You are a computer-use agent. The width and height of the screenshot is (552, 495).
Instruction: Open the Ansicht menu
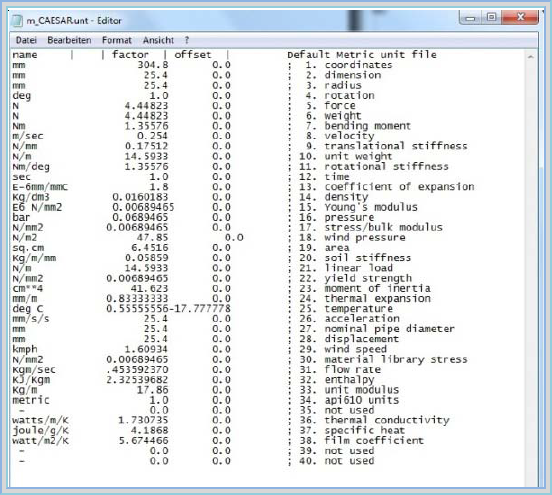click(x=158, y=40)
